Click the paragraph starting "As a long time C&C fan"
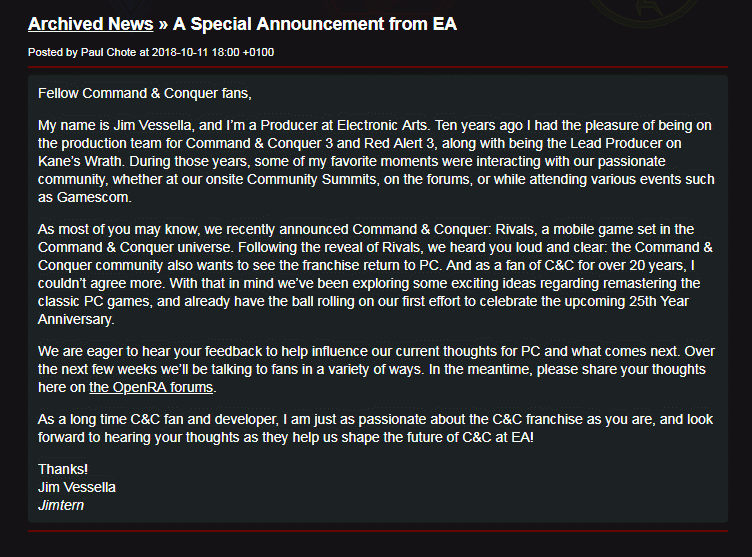752x557 pixels. pyautogui.click(x=375, y=429)
